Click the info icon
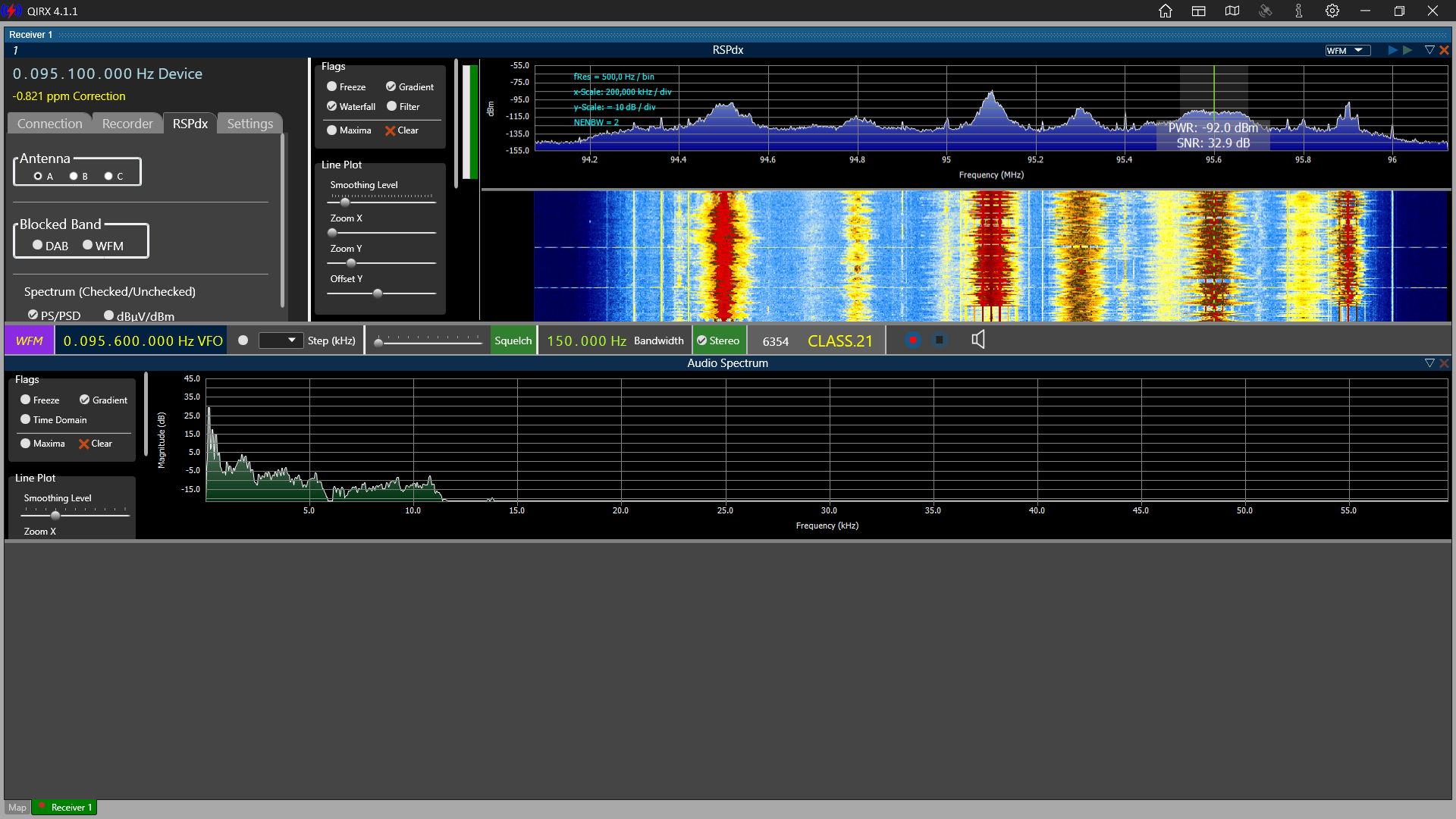 (x=1299, y=11)
